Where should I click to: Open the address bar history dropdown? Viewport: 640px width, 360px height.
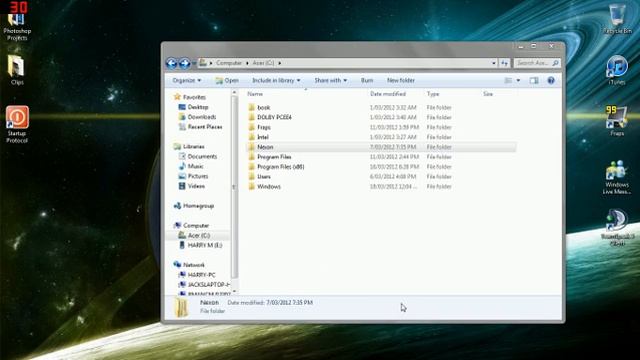tap(493, 63)
